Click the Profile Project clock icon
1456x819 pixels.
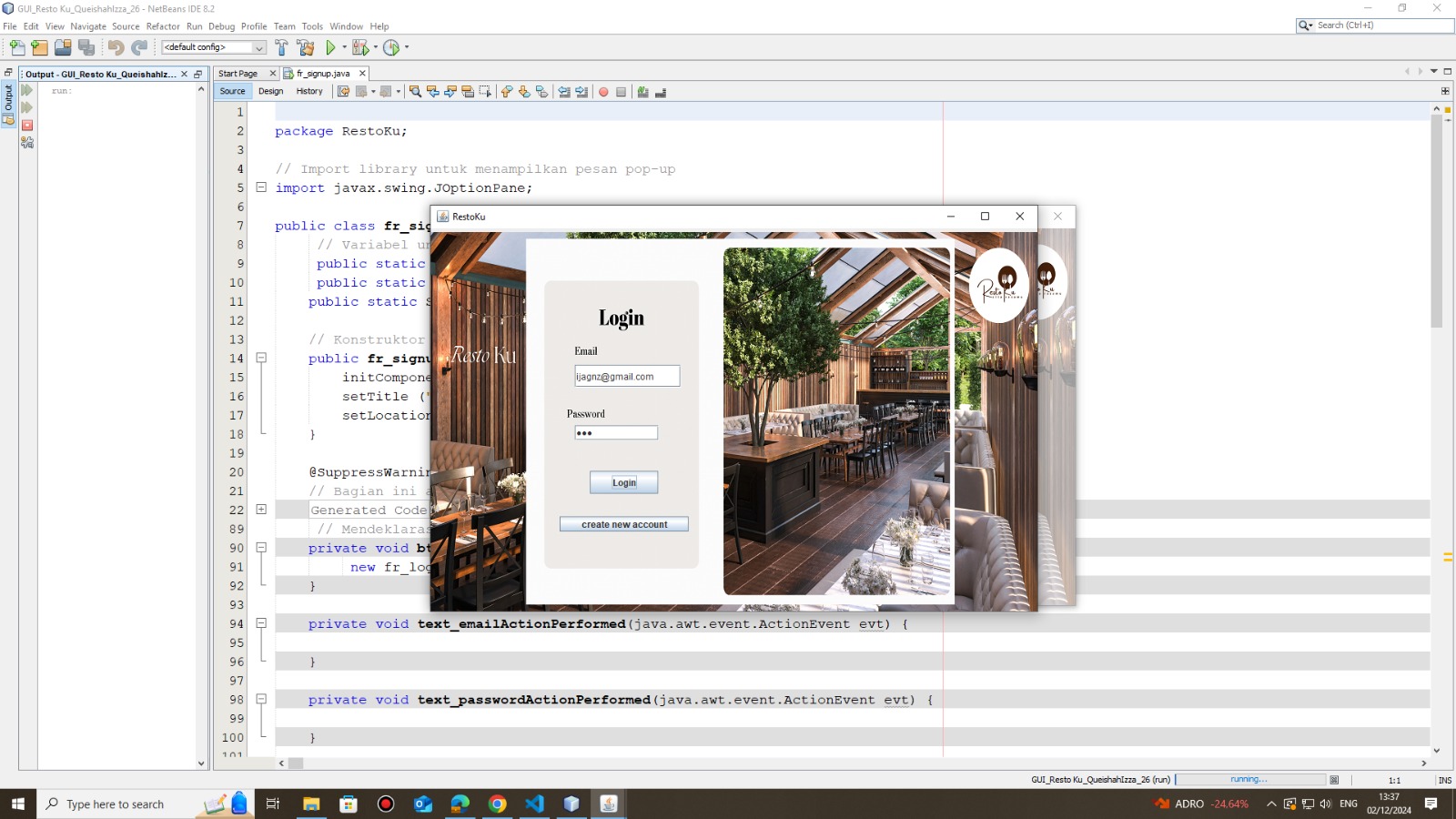point(391,47)
